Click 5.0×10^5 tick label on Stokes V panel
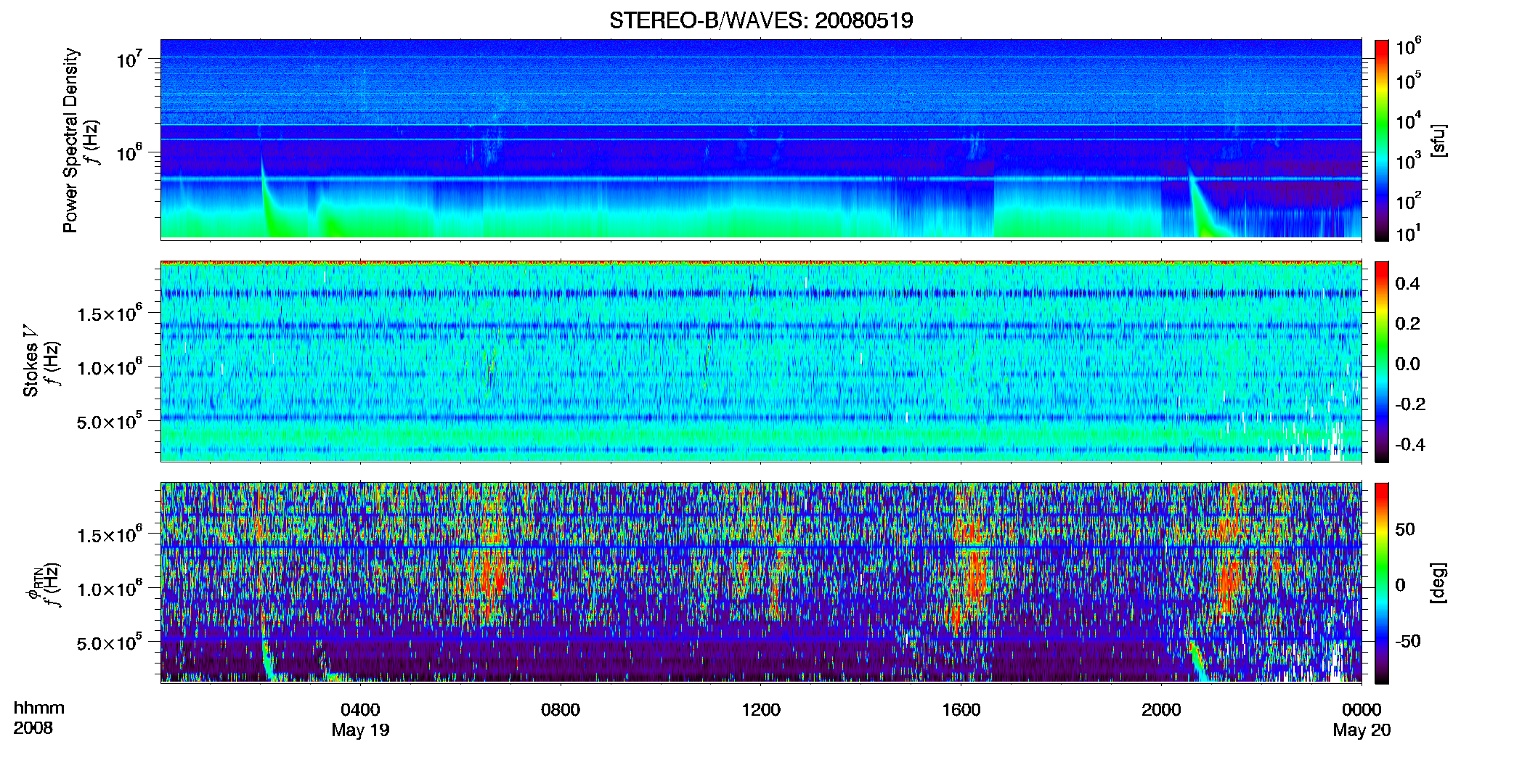Screen dimensions: 1522x784 point(109,421)
